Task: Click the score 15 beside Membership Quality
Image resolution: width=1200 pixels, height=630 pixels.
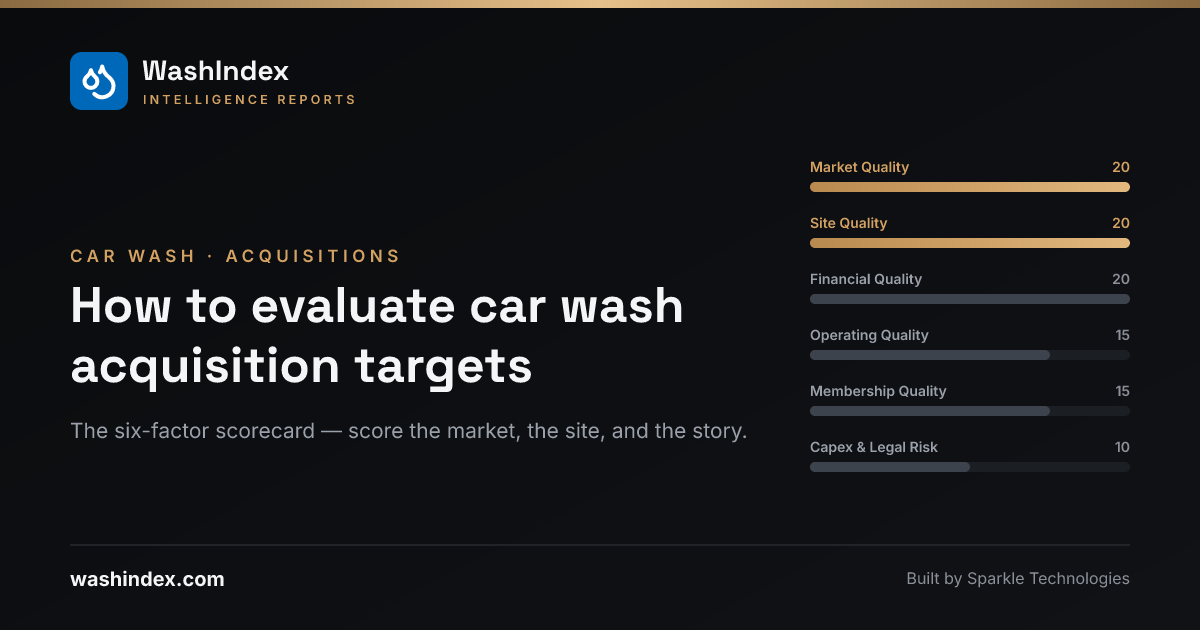Action: tap(1122, 391)
